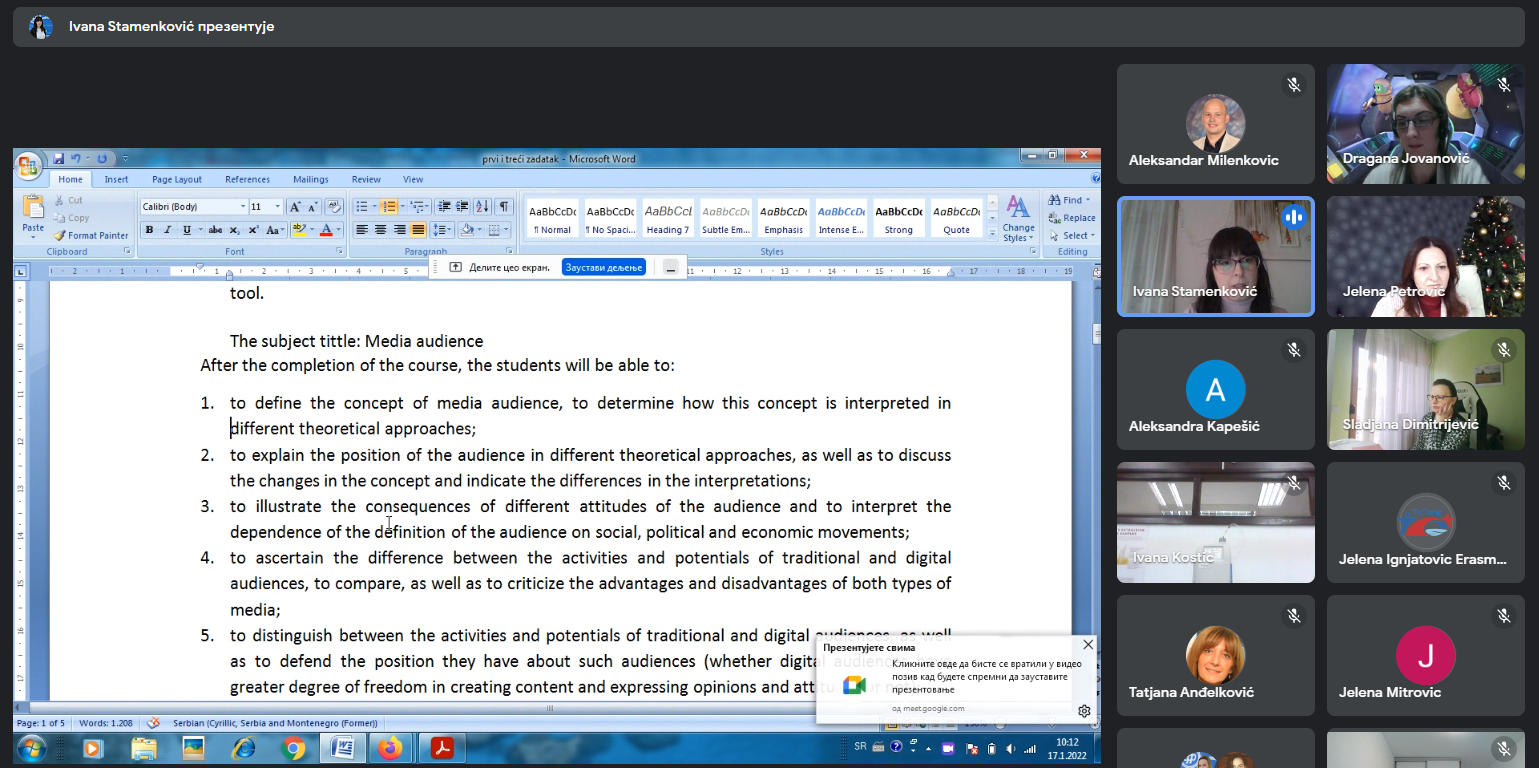Open Adobe Acrobat from the taskbar
This screenshot has height=768, width=1539.
coord(442,747)
